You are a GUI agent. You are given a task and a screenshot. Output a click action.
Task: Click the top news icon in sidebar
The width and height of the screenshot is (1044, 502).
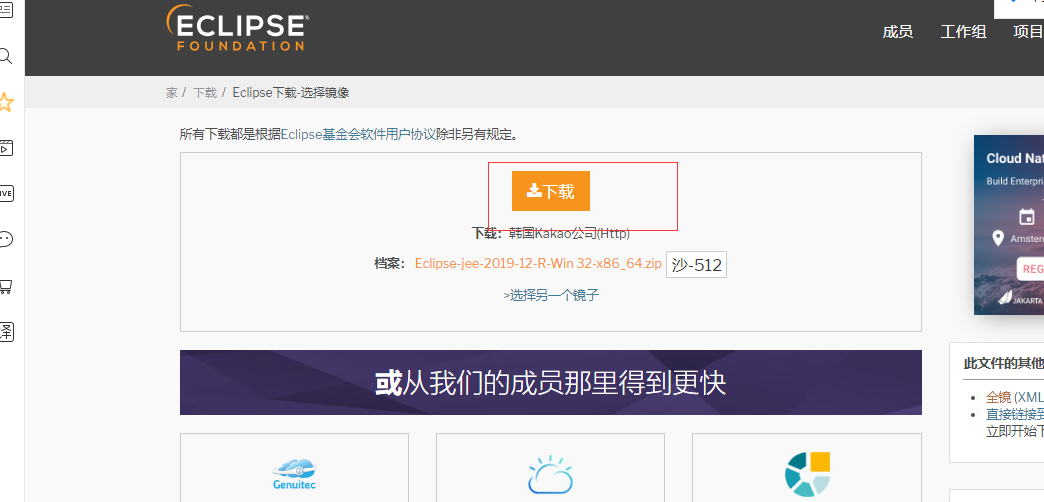(x=5, y=11)
